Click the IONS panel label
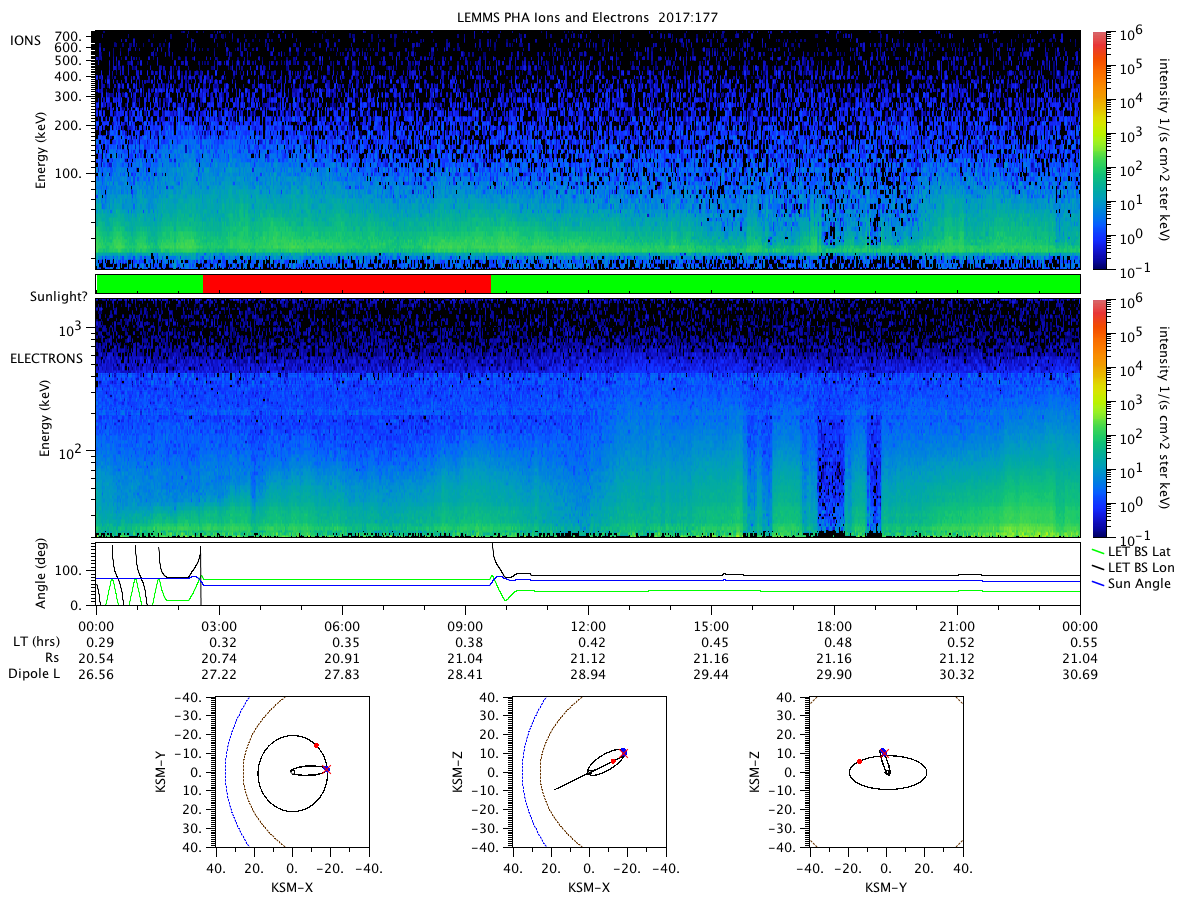Viewport: 1200px width, 900px height. coord(25,39)
